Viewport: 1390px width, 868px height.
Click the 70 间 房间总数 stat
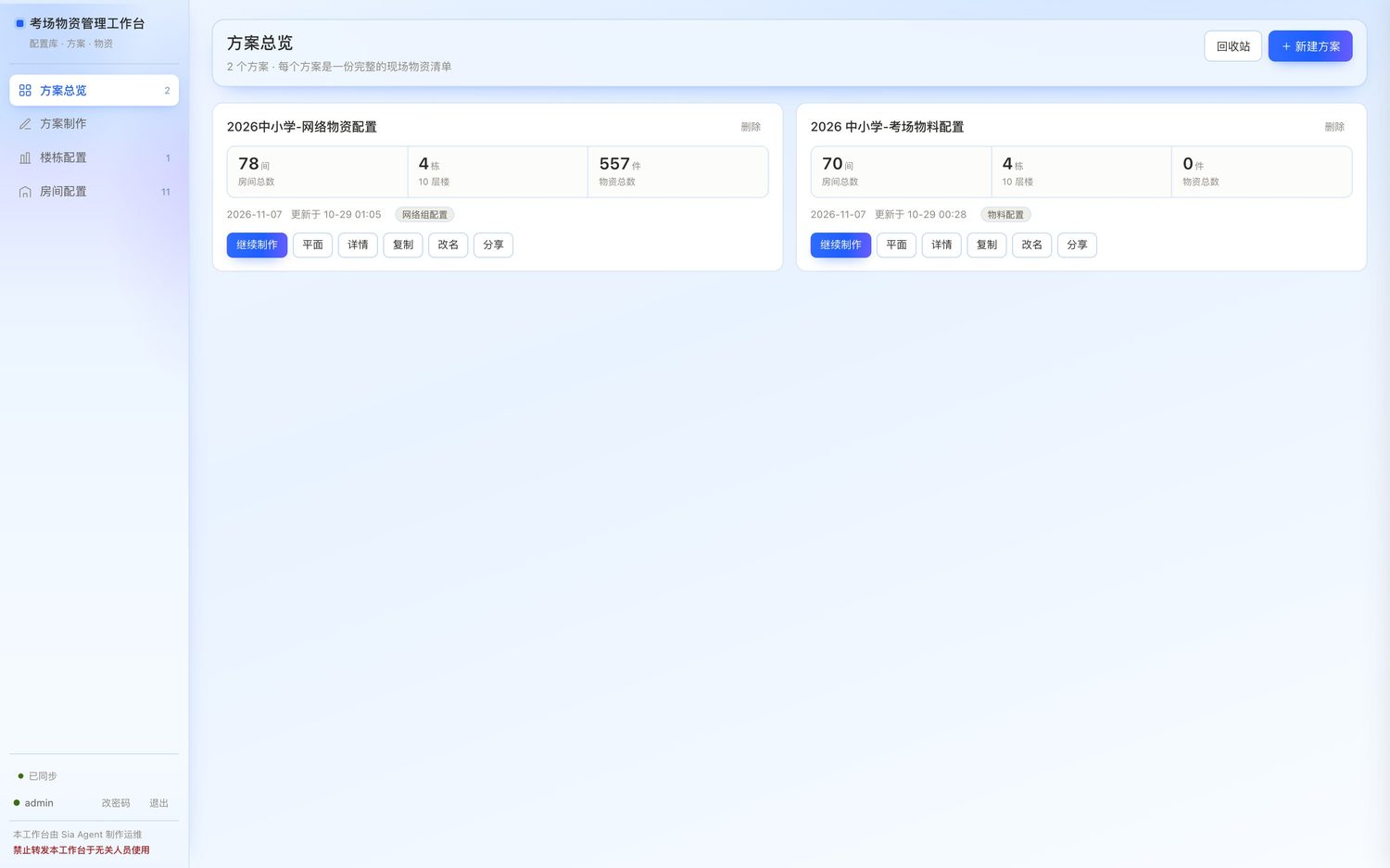tap(901, 171)
